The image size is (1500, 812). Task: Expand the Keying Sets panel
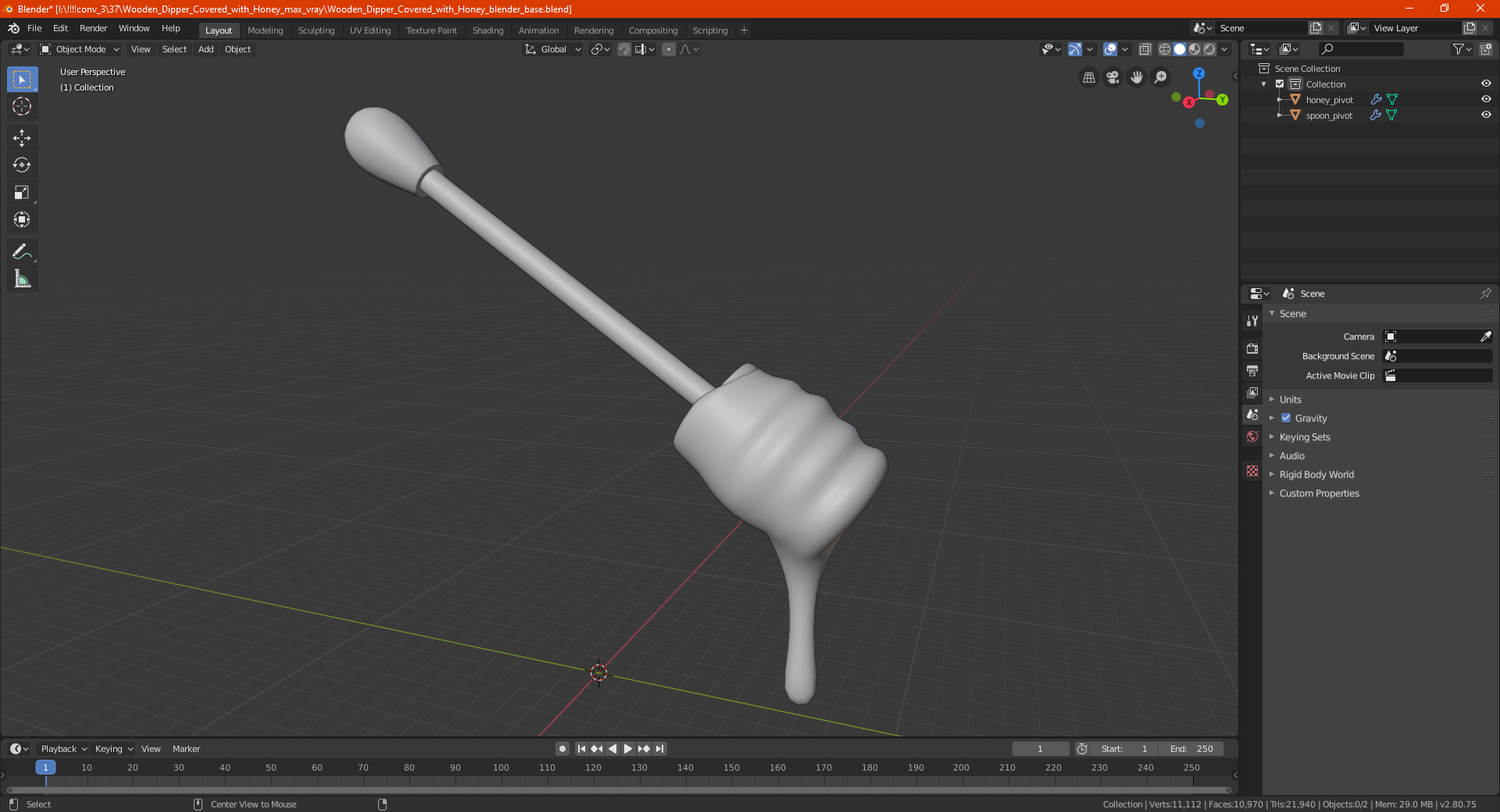point(1305,437)
